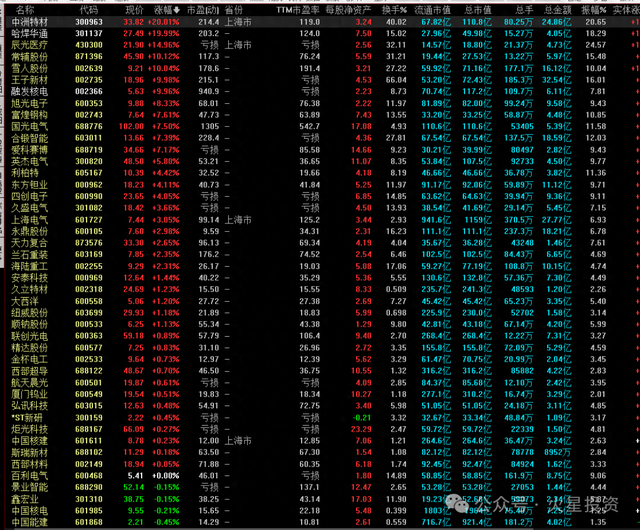Select stock name 富煌钢构
The width and height of the screenshot is (640, 530).
point(29,115)
